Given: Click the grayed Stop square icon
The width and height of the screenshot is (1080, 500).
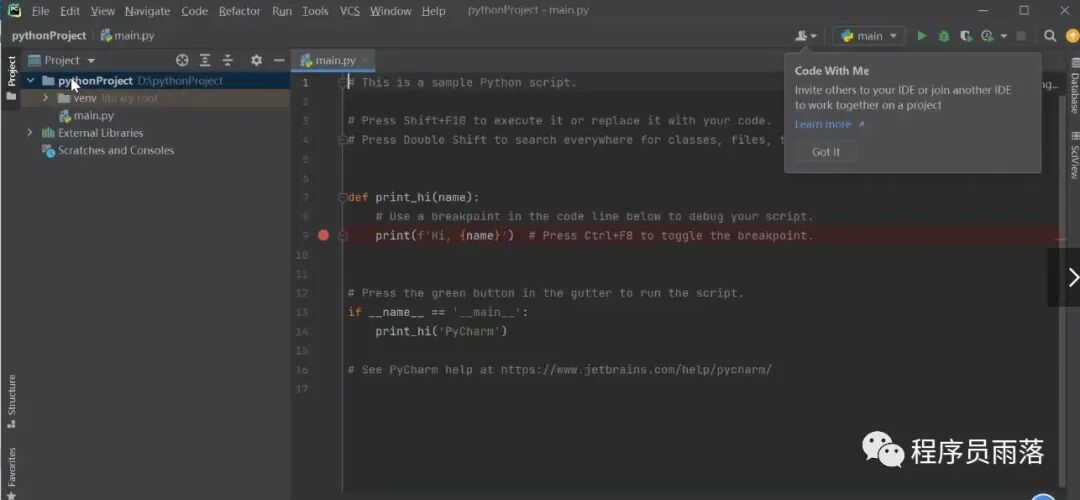Looking at the screenshot, I should click(1021, 36).
